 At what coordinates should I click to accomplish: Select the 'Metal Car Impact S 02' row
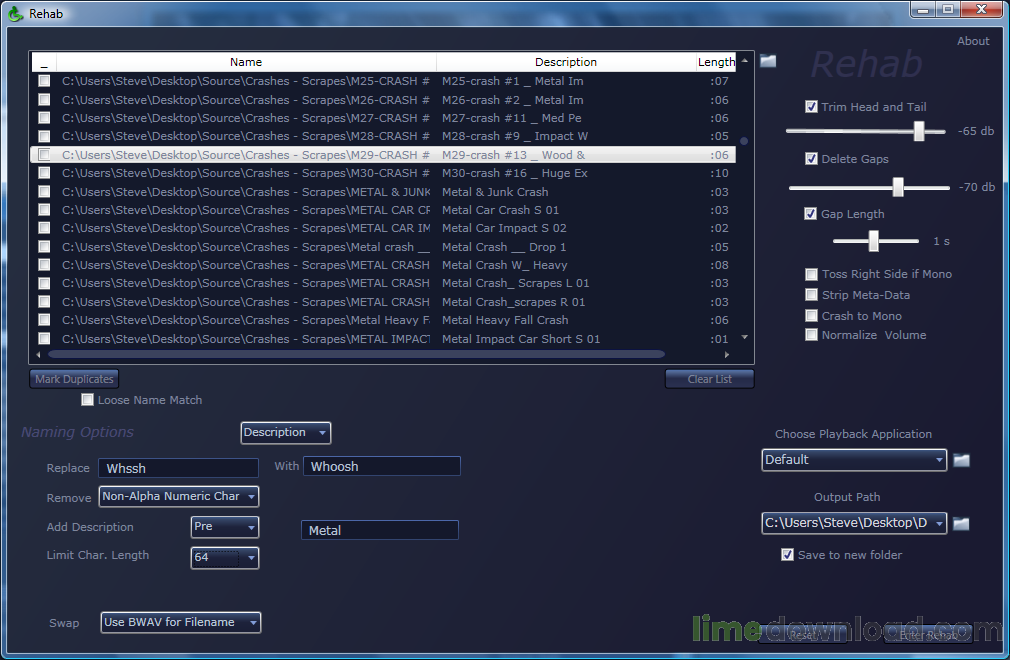coord(383,228)
